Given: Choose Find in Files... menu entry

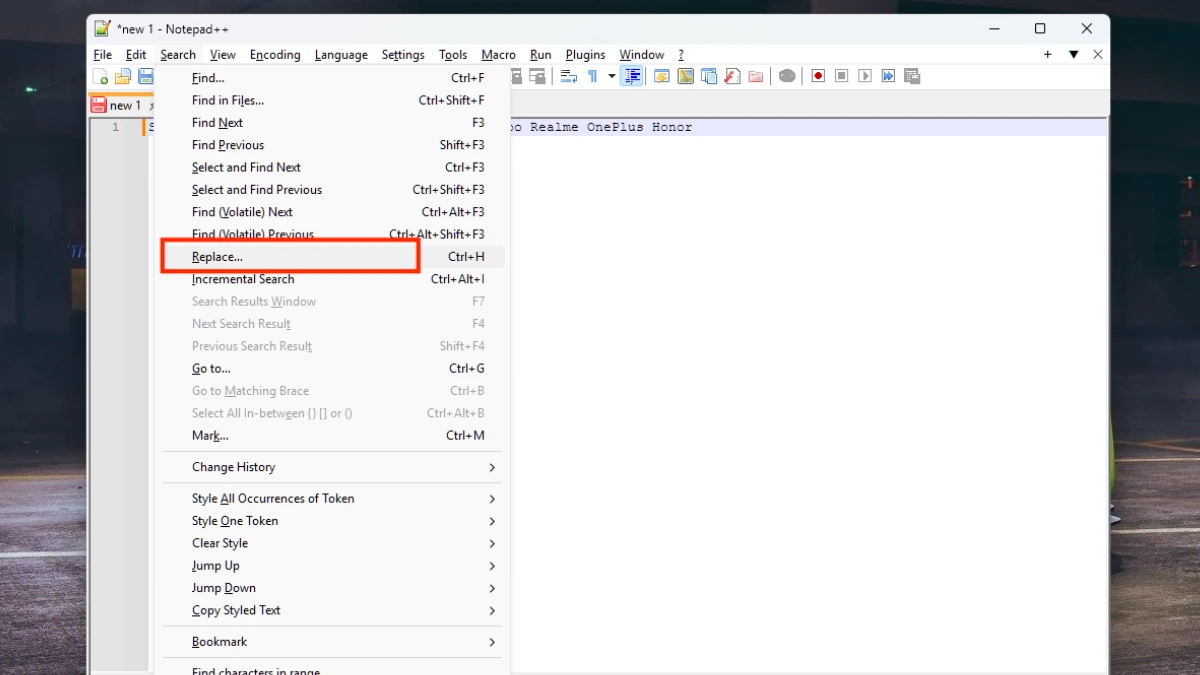Looking at the screenshot, I should coord(334,100).
